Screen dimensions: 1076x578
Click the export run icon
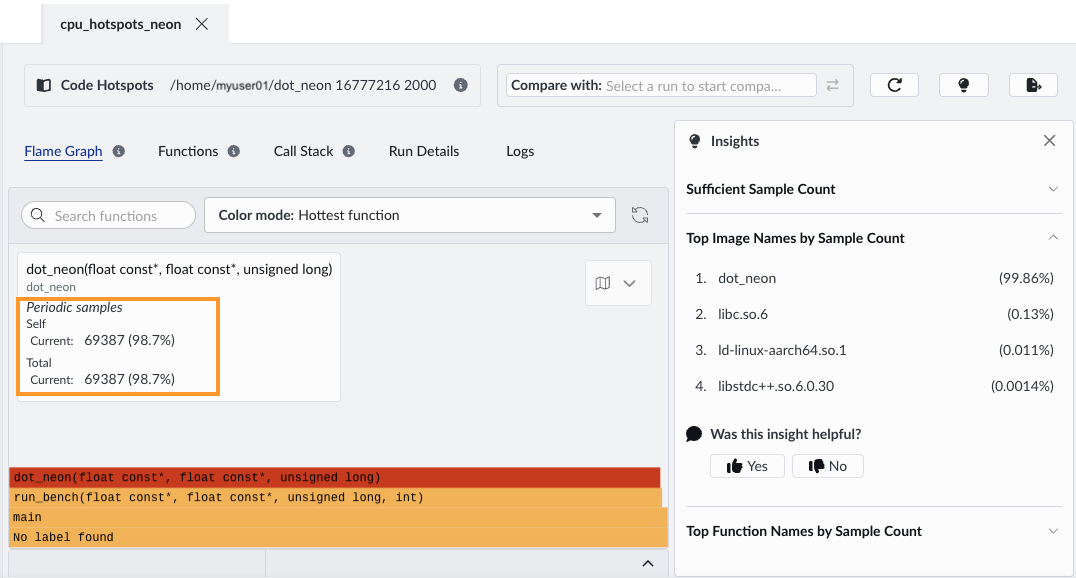tap(1033, 85)
